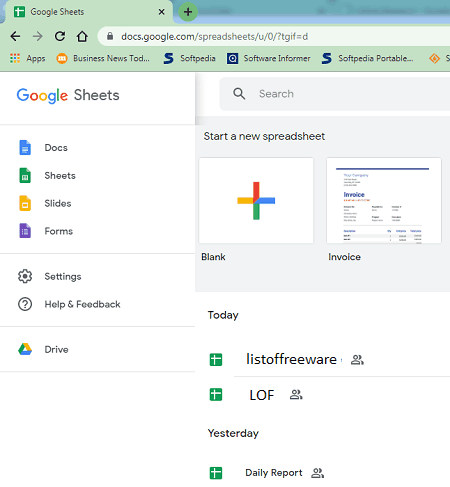Image resolution: width=450 pixels, height=487 pixels.
Task: Click sheet icon beside LOF
Action: (x=216, y=395)
